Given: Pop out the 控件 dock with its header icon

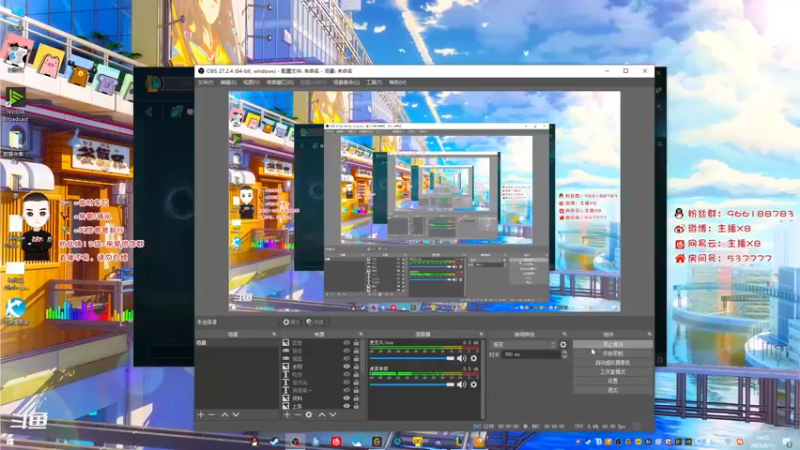Looking at the screenshot, I should tap(649, 334).
